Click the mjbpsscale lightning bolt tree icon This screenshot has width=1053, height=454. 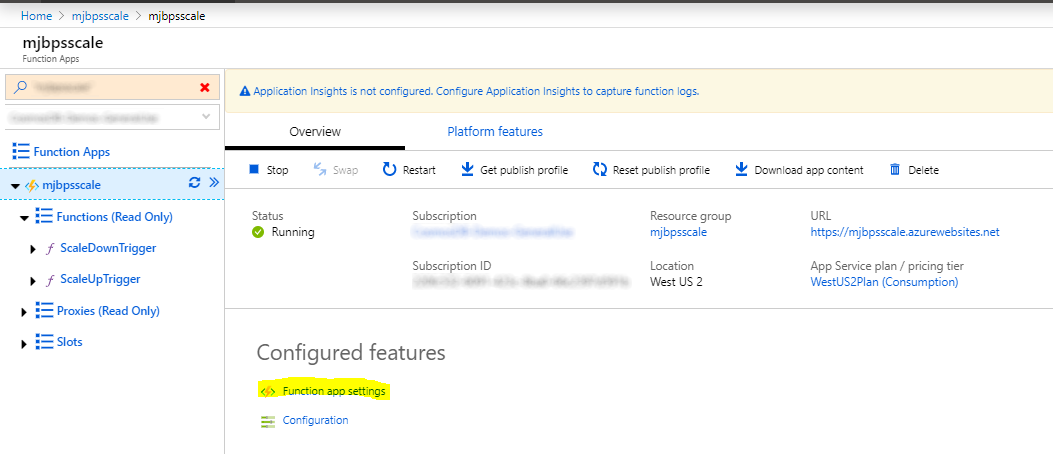coord(32,186)
